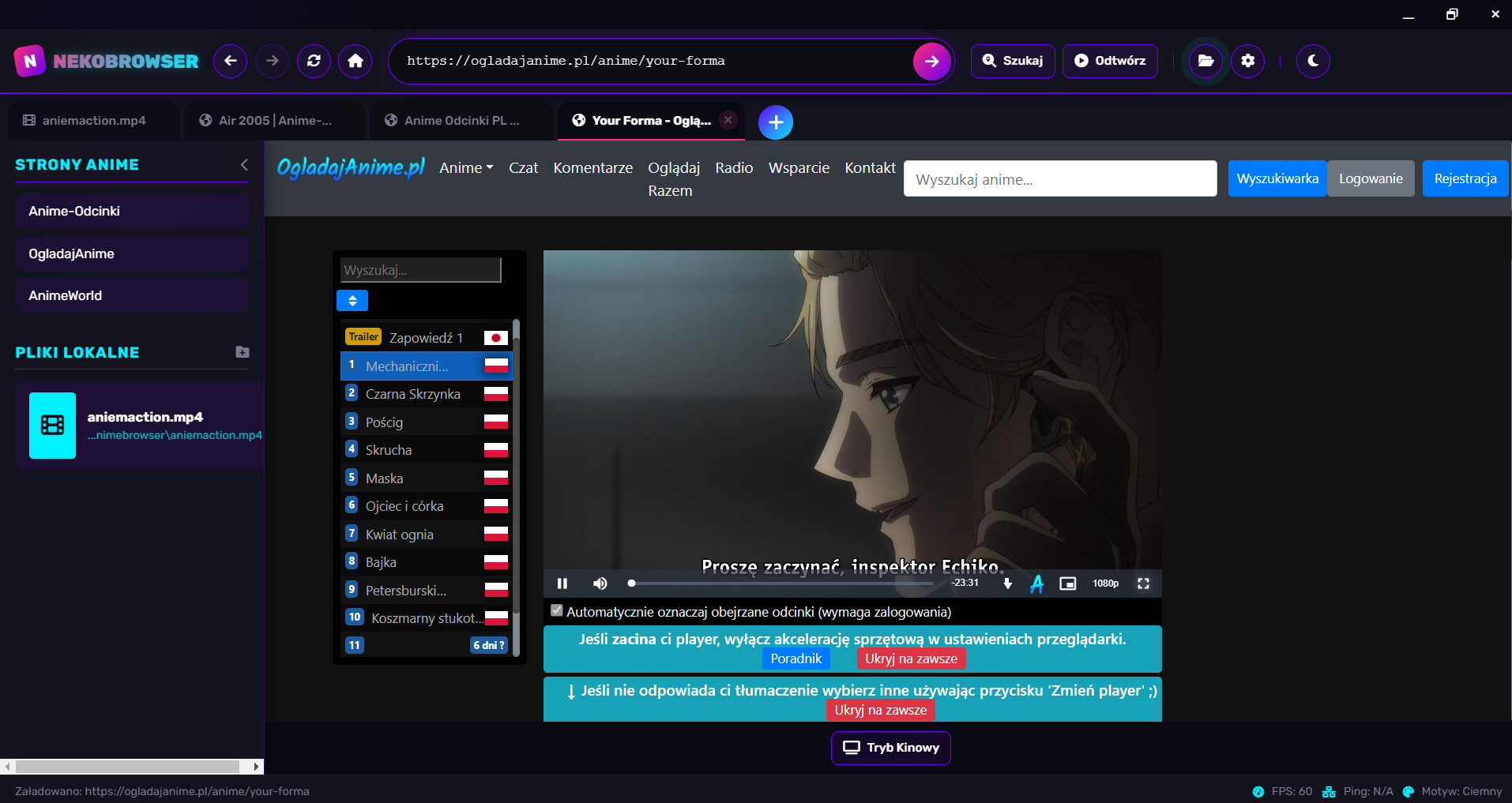Image resolution: width=1512 pixels, height=803 pixels.
Task: Select episode 1 Mechaniczni
Action: 427,366
